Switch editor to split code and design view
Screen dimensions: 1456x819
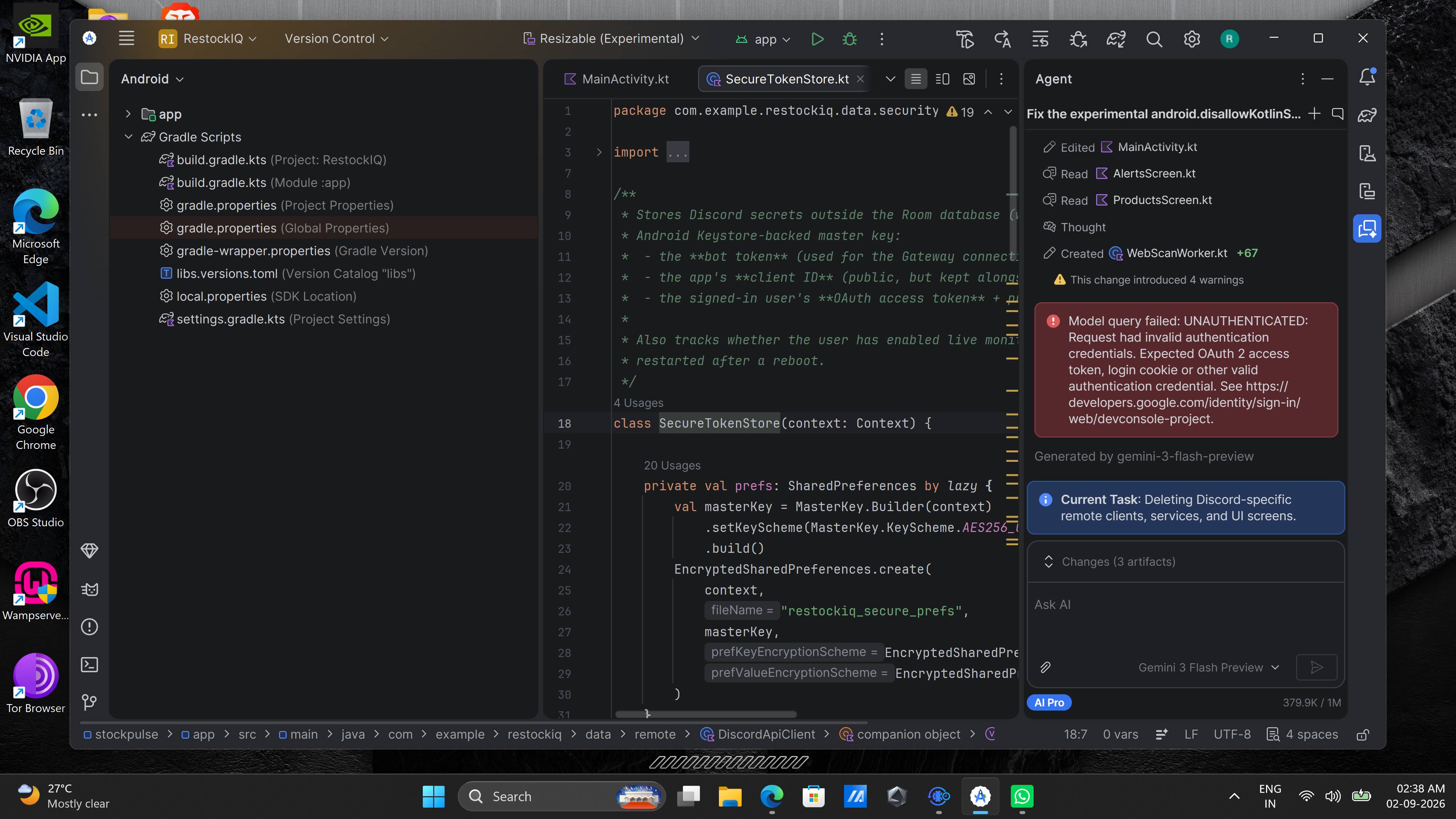(x=942, y=79)
